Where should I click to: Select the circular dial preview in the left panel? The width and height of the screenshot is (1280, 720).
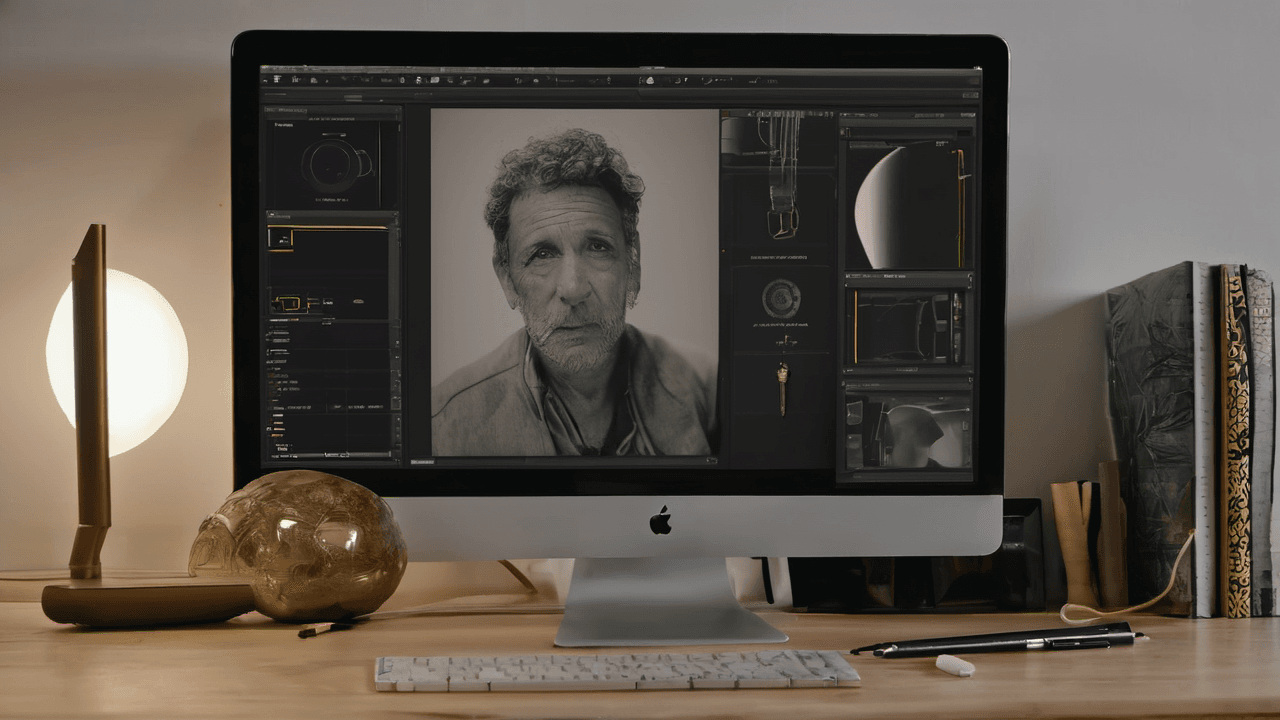coord(335,164)
